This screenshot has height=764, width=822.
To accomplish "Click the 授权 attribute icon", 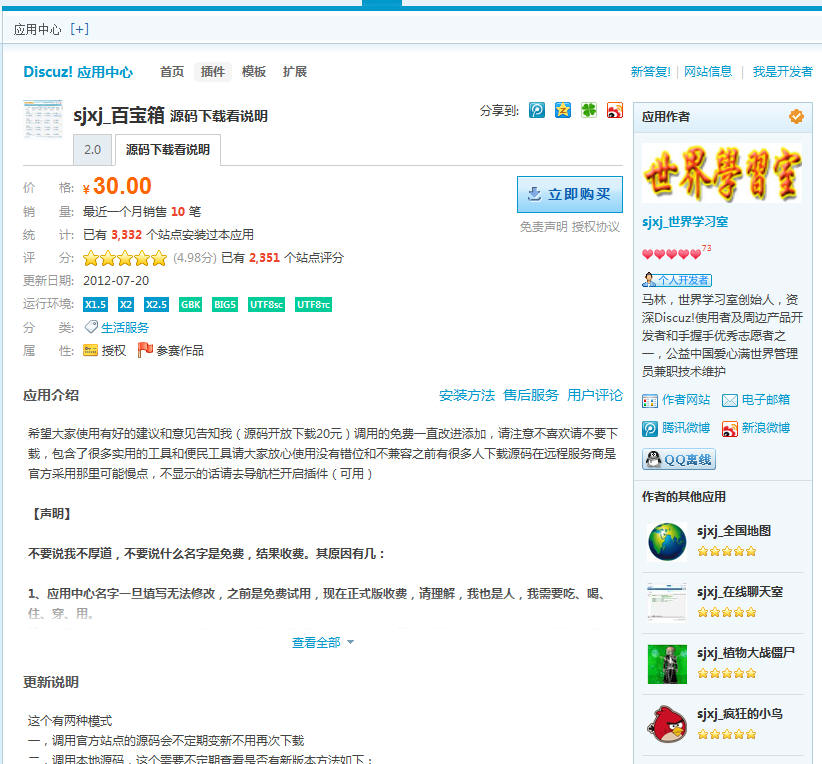I will pyautogui.click(x=90, y=350).
